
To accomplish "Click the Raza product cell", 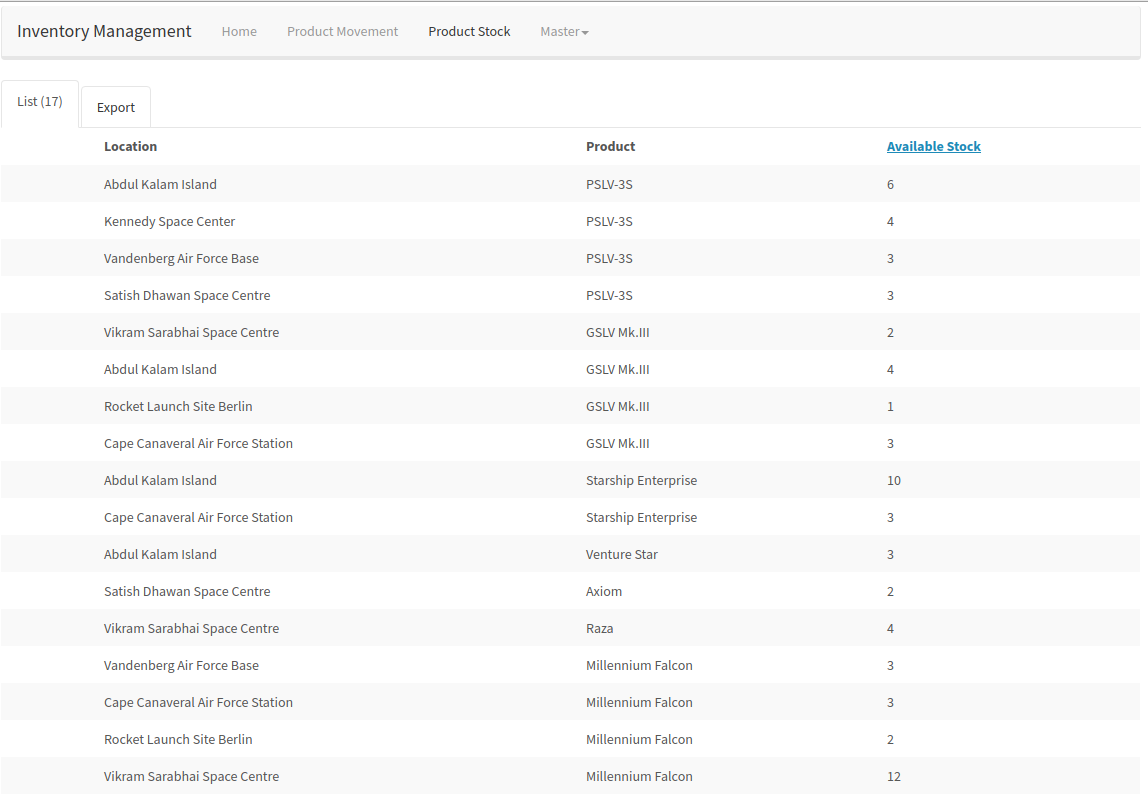I will (600, 628).
